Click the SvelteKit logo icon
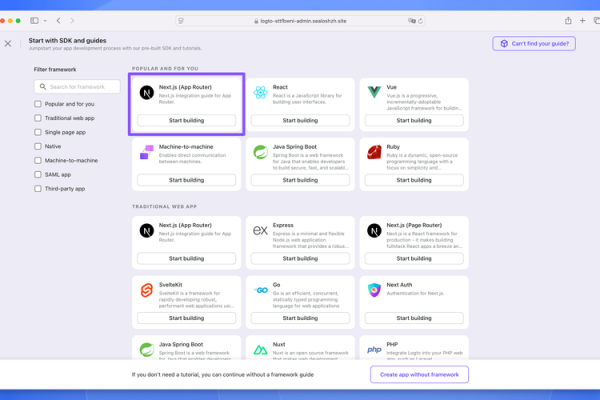The height and width of the screenshot is (400, 600). coord(147,290)
